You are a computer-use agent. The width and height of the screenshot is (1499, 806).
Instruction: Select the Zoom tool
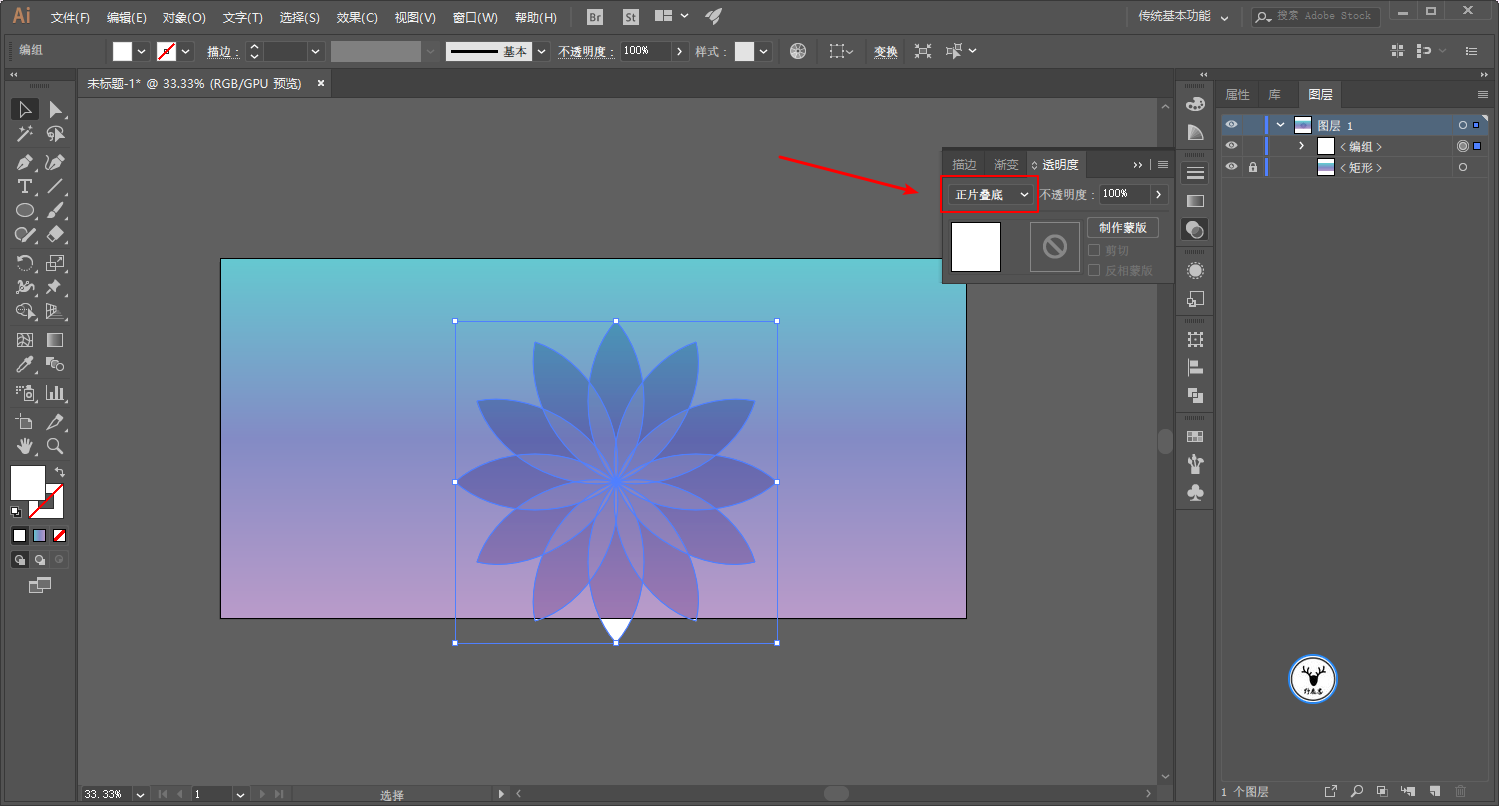(x=55, y=446)
